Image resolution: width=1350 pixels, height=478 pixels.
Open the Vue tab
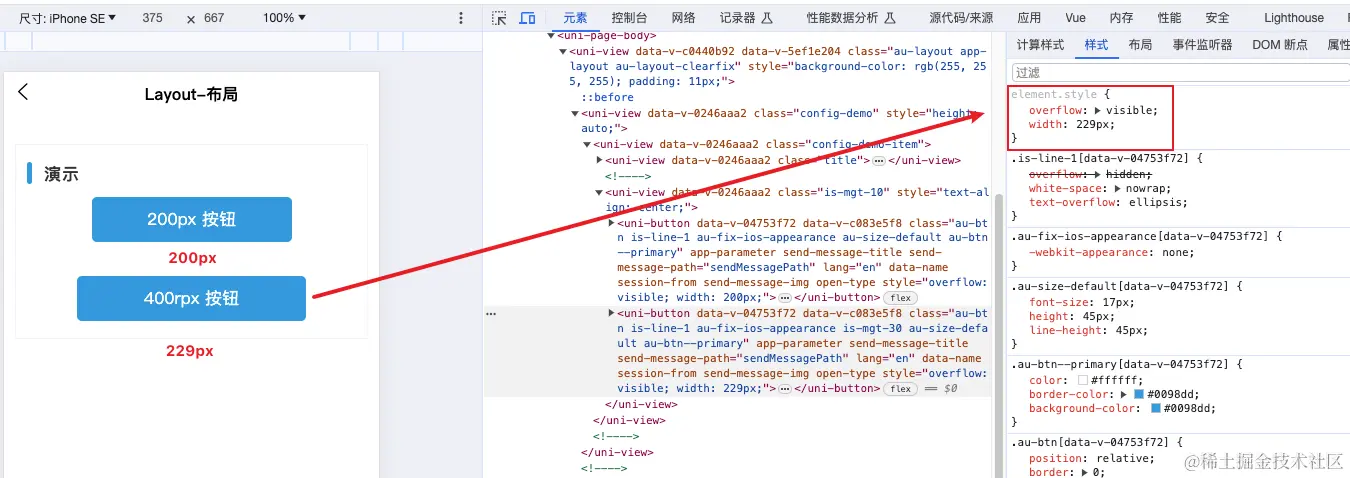[1075, 18]
